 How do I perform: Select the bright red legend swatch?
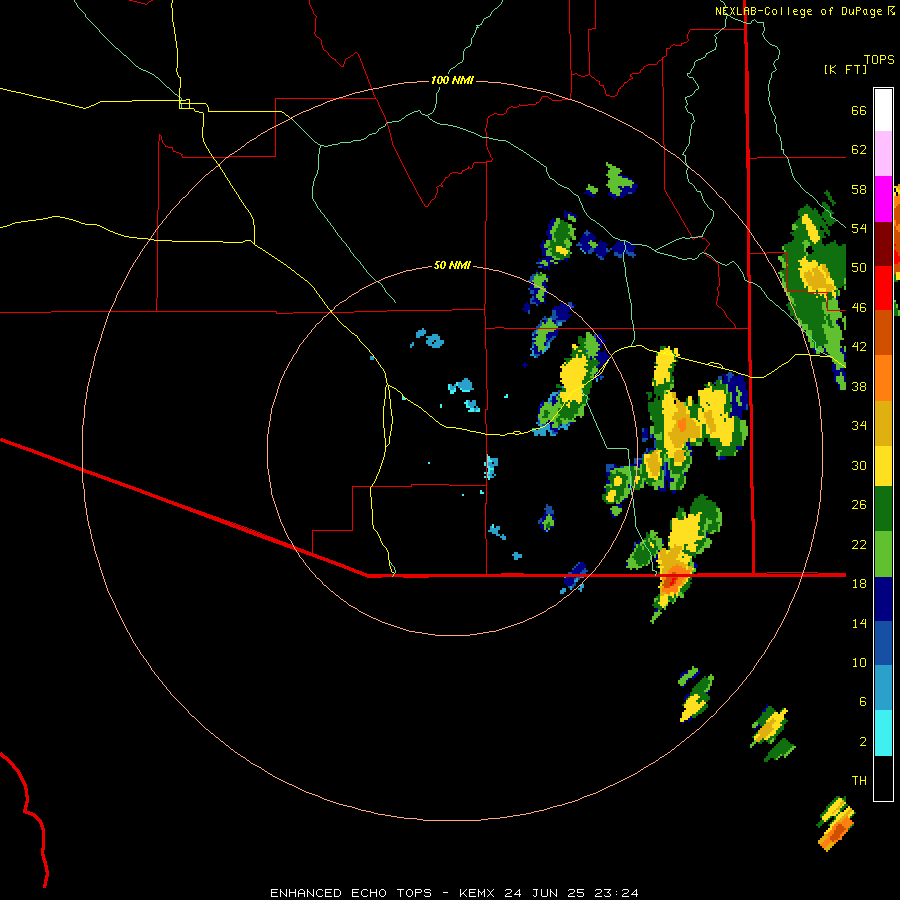883,288
